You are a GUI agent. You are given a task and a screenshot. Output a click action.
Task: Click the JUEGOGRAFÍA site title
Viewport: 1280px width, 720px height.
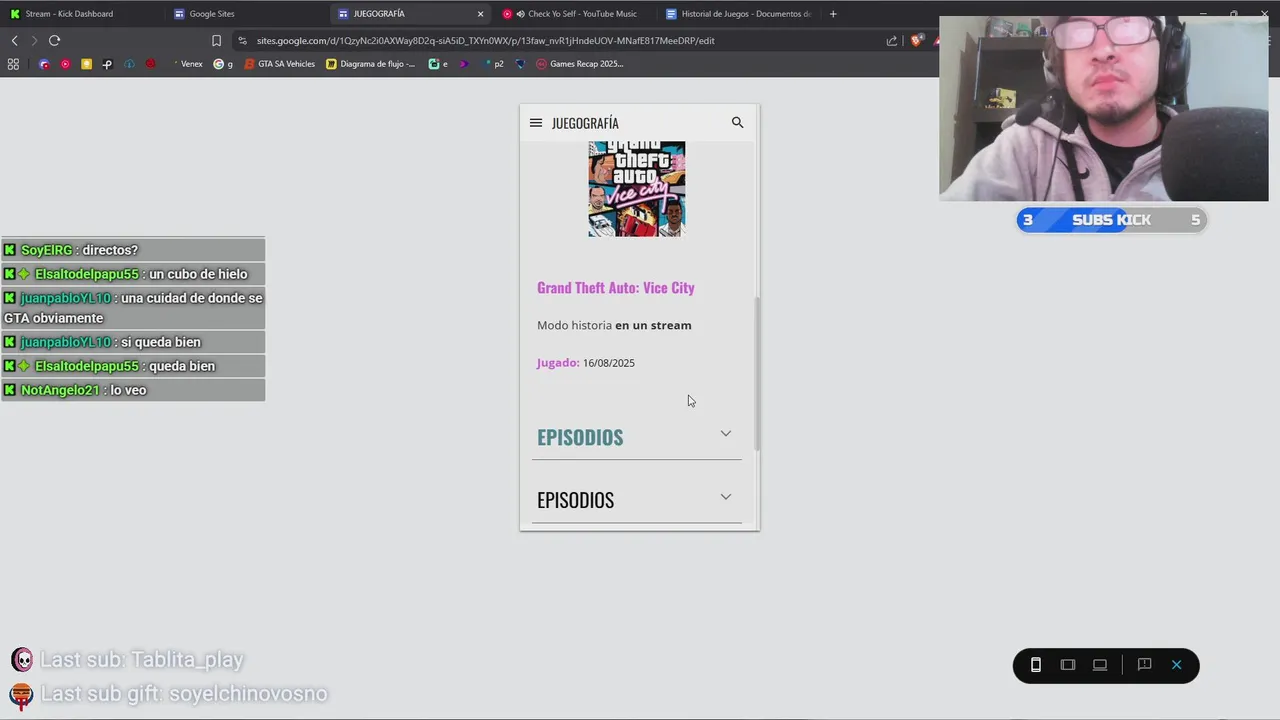pyautogui.click(x=585, y=123)
